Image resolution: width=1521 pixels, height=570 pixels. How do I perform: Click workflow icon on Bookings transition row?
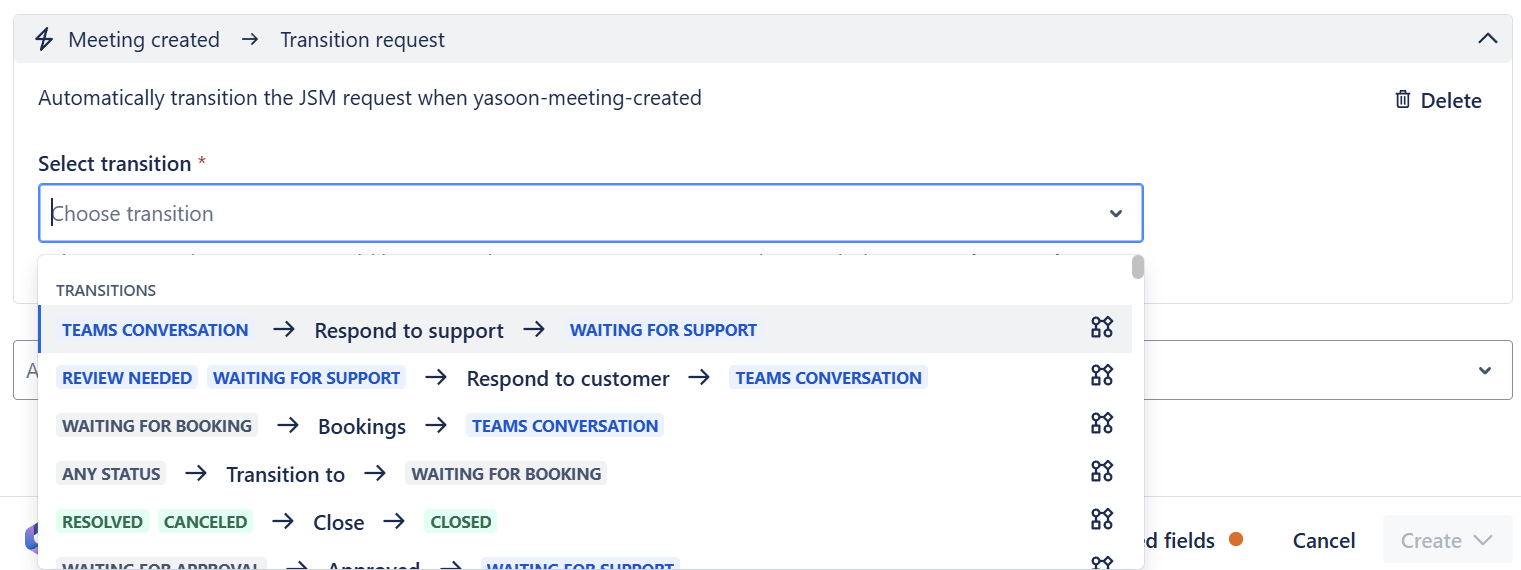tap(1101, 424)
